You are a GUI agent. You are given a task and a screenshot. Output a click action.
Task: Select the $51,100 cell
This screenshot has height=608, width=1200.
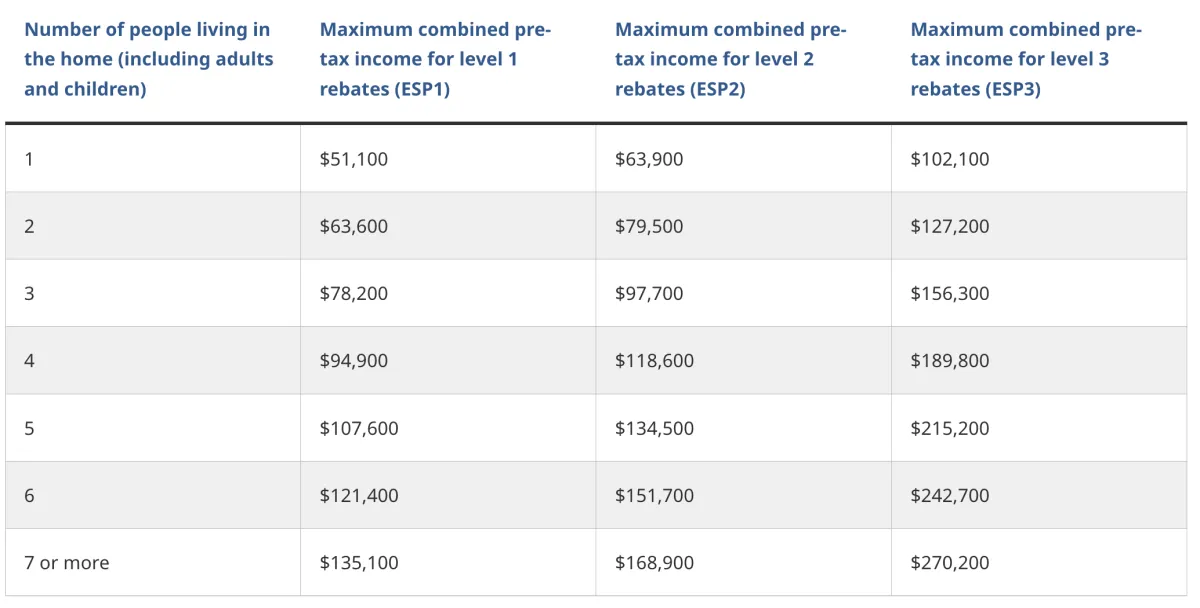tap(354, 159)
